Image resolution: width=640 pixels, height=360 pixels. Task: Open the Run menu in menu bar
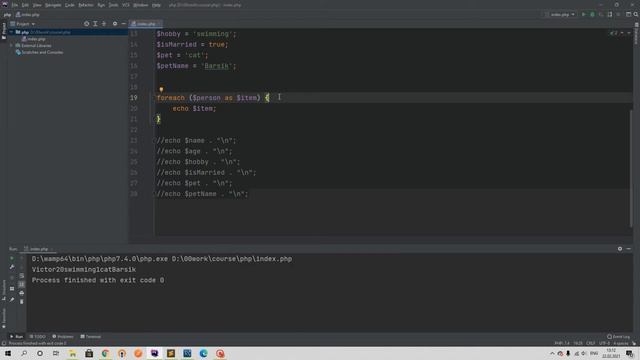click(x=101, y=5)
